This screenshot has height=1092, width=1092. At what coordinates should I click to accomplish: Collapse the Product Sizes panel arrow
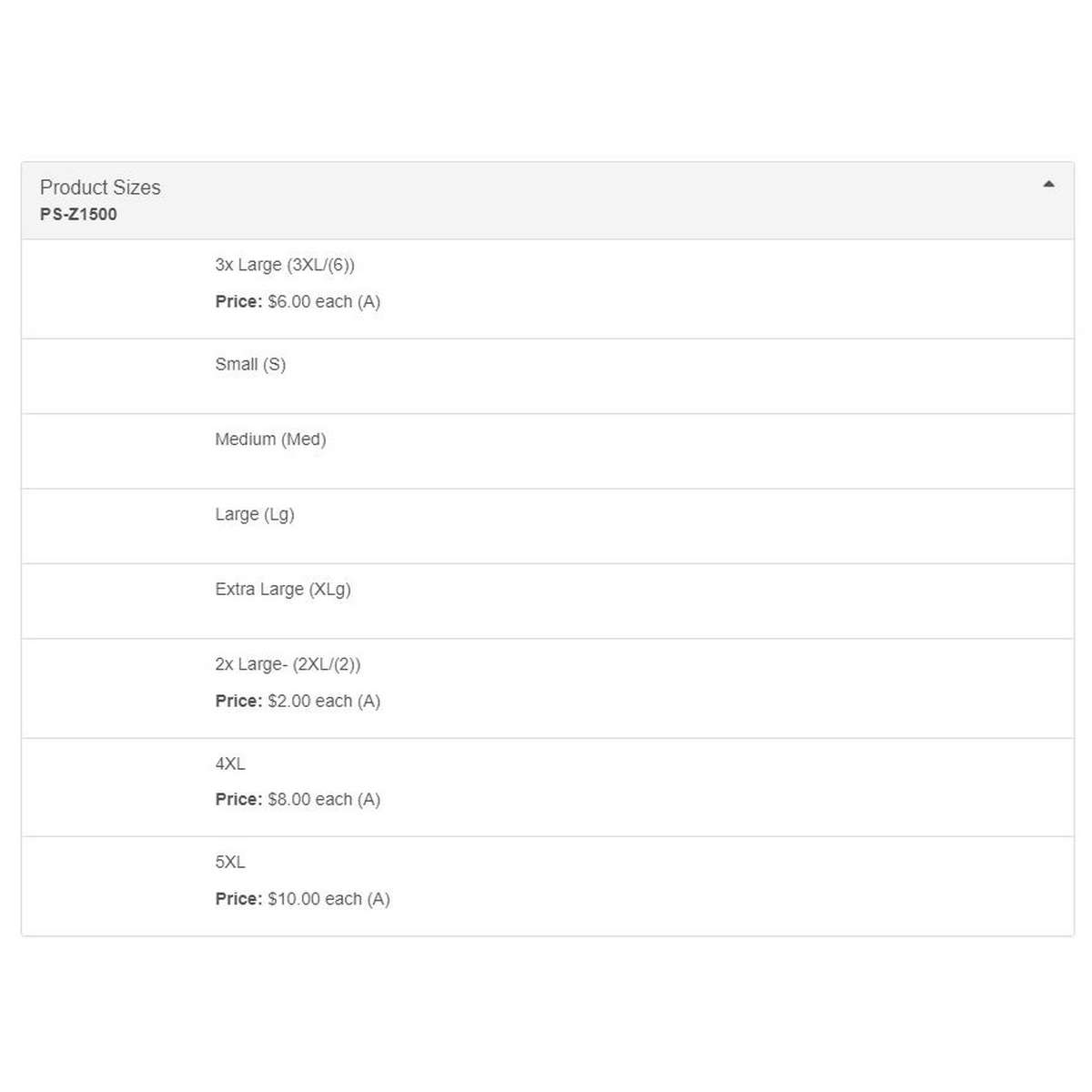1048,185
